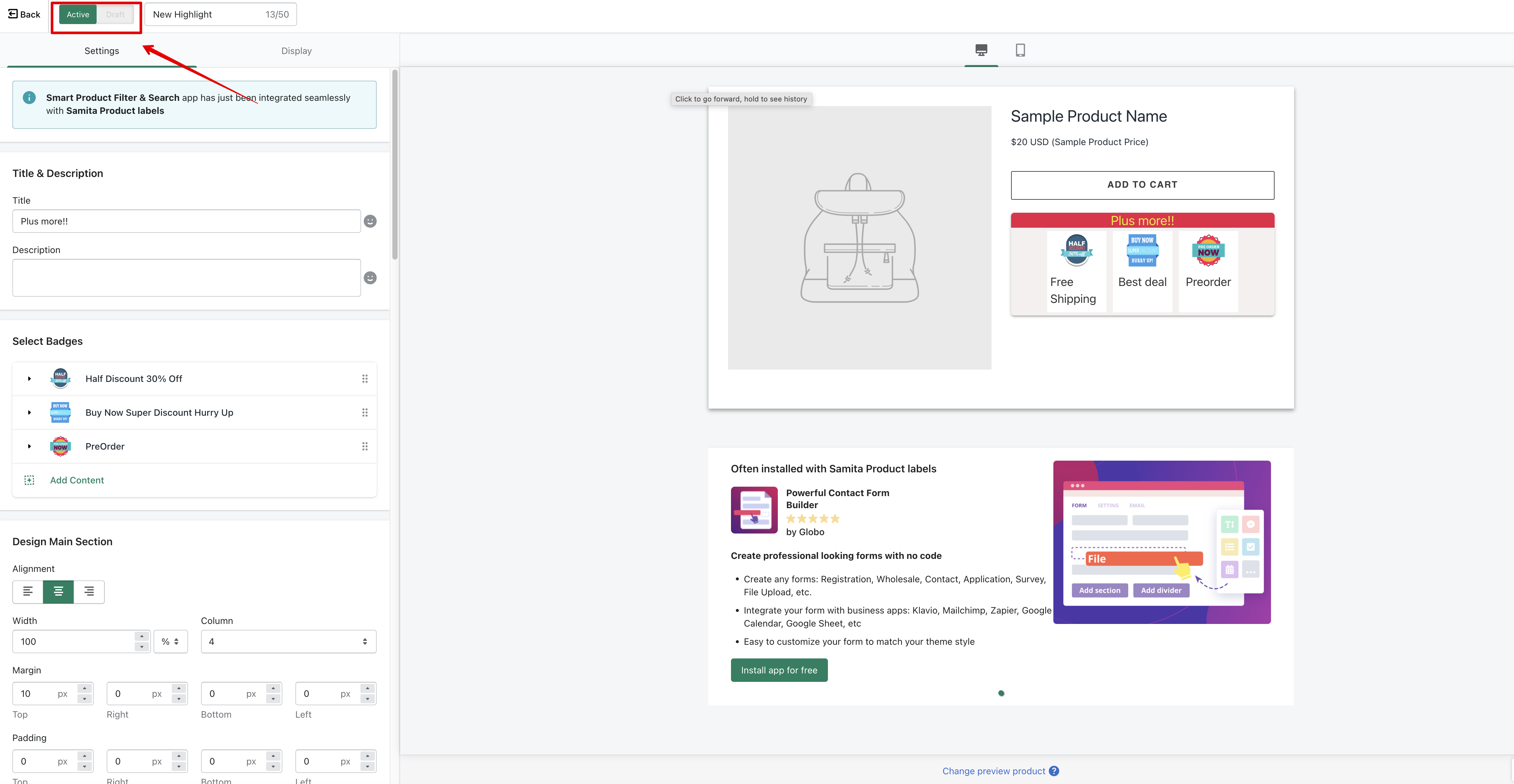Viewport: 1514px width, 784px height.
Task: Click Install app for free button
Action: click(x=779, y=670)
